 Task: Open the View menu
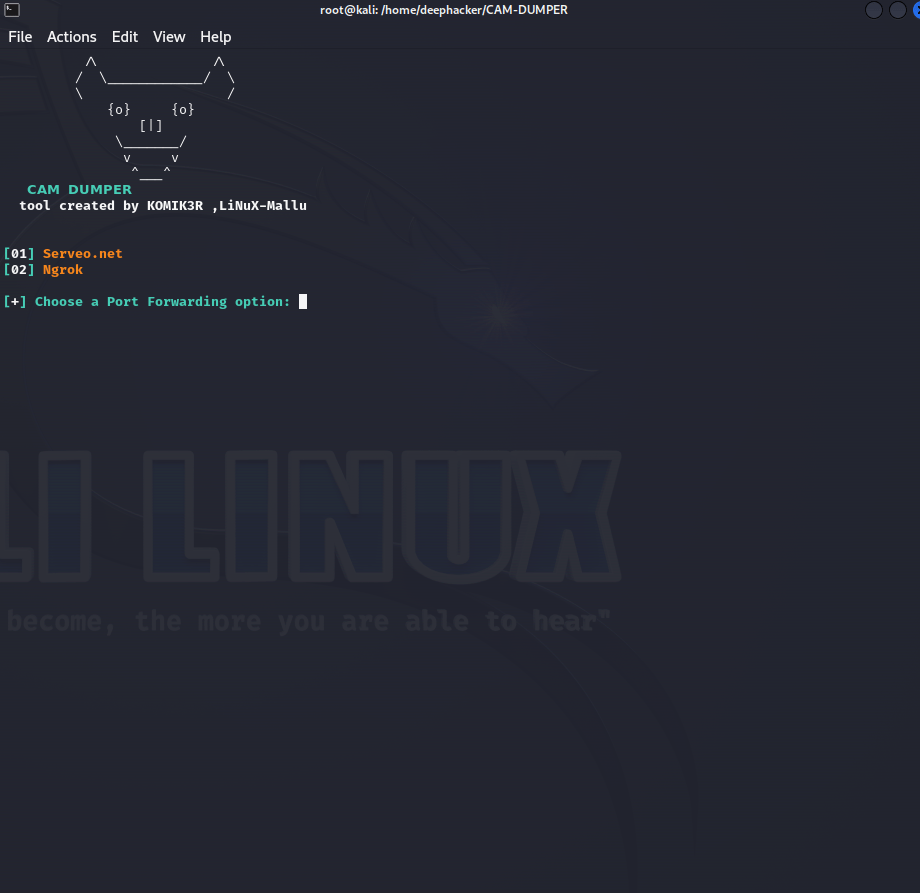[x=169, y=37]
